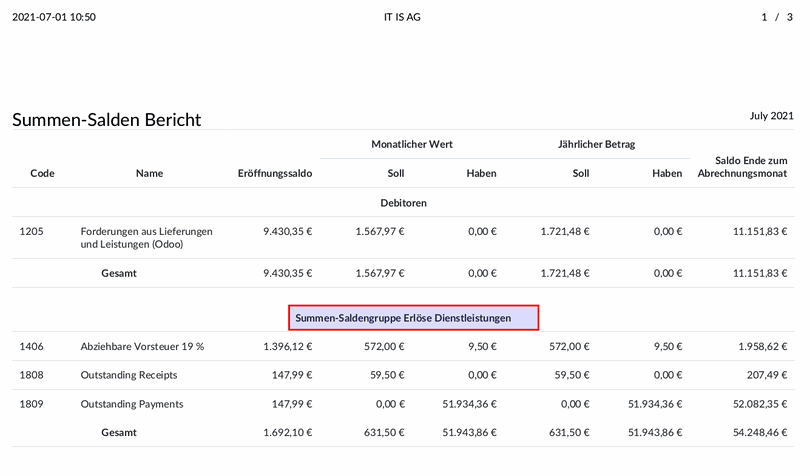
Task: Click the July 2021 period label
Action: pyautogui.click(x=771, y=116)
